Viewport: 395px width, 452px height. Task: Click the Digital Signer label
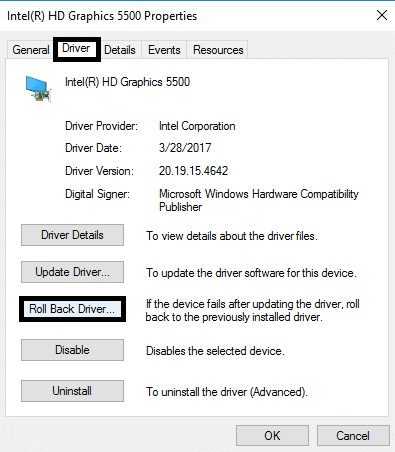[x=97, y=194]
